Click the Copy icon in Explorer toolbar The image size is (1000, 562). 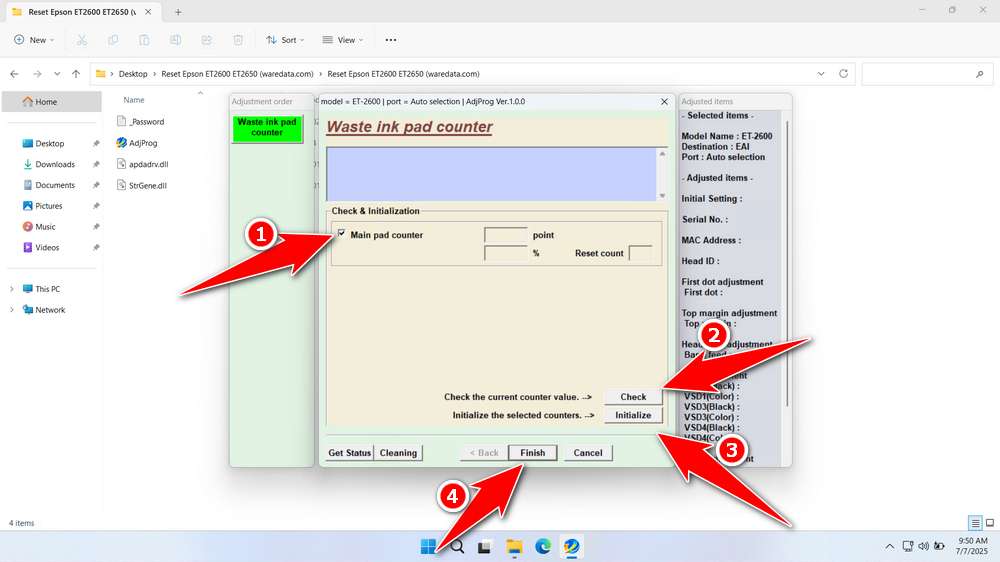click(x=113, y=40)
